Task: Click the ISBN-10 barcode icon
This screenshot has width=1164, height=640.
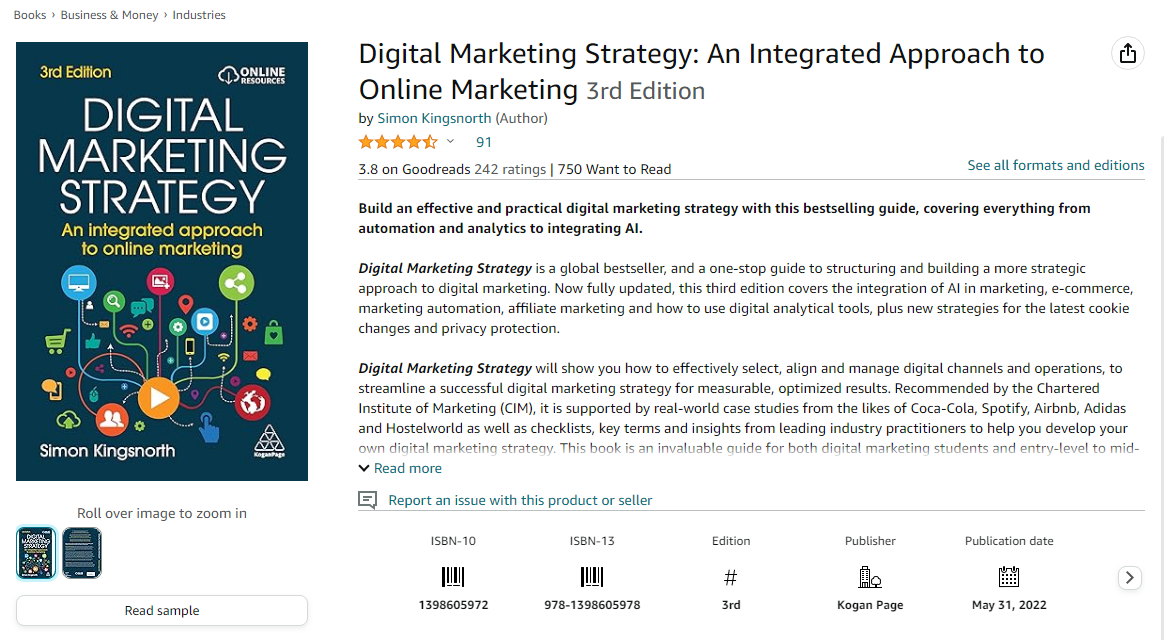Action: [x=453, y=577]
